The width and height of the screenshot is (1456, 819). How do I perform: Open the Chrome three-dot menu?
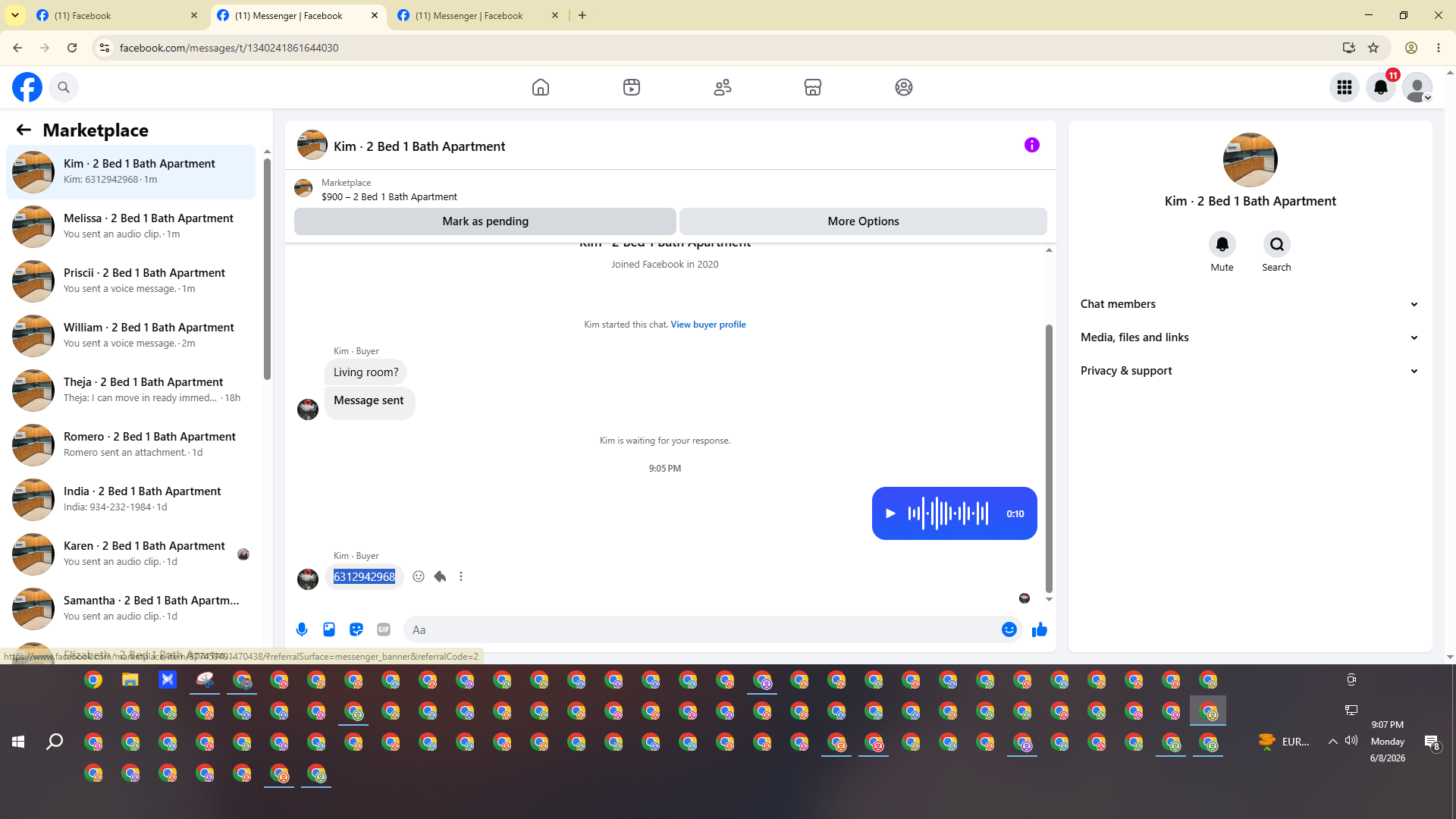1439,48
